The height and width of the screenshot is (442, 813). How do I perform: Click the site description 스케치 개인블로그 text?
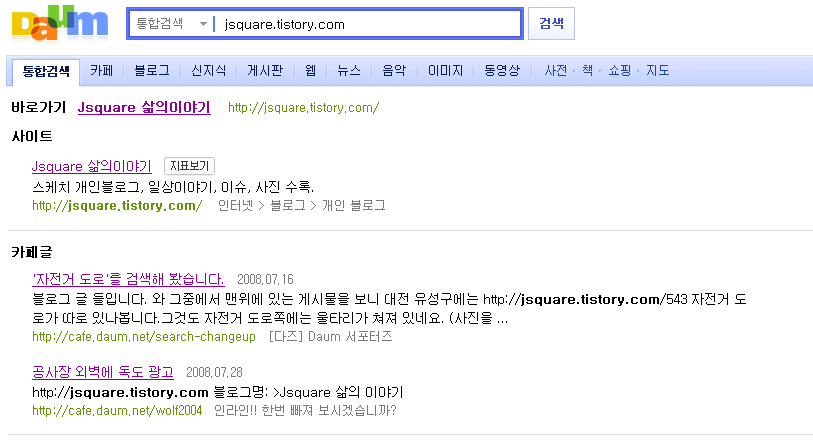(173, 187)
